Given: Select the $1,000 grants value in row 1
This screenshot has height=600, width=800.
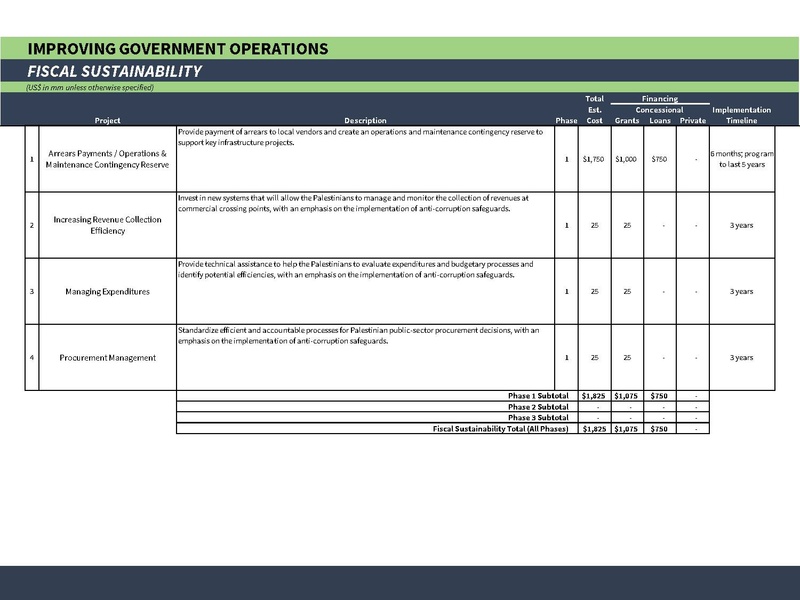Looking at the screenshot, I should click(627, 159).
